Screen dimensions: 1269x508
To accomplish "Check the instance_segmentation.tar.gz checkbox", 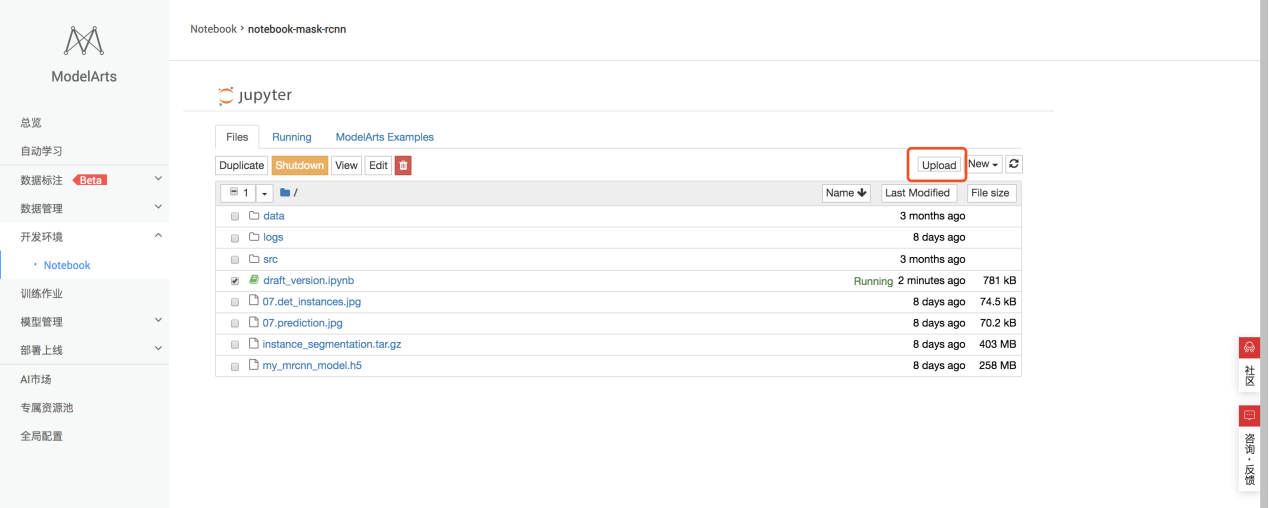I will [235, 345].
